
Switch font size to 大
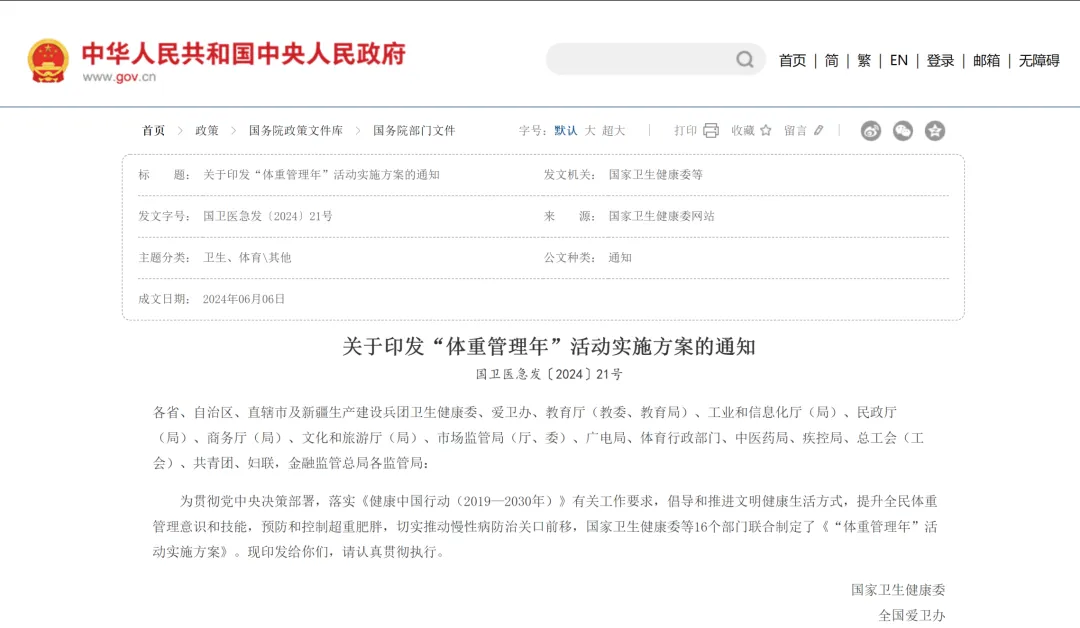tap(590, 130)
